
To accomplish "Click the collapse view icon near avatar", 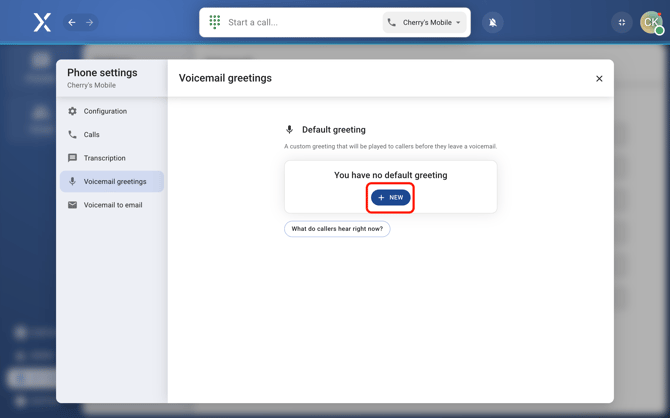I will 622,22.
